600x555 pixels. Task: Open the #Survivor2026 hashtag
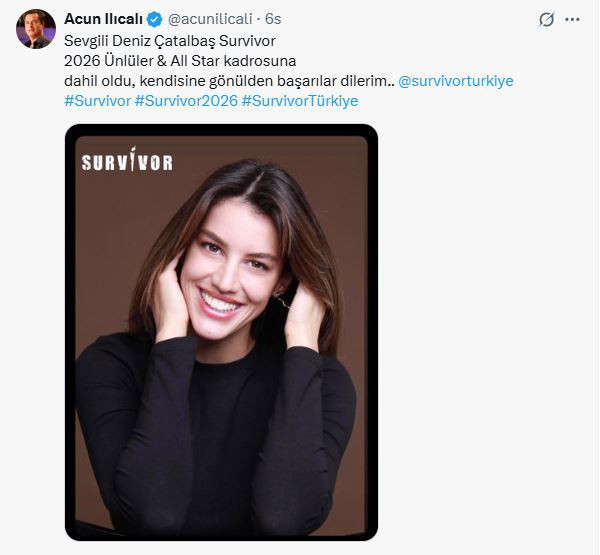tap(185, 101)
